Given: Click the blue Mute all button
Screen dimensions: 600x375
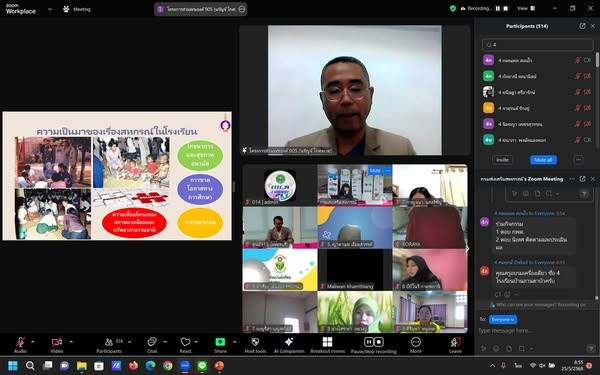Looking at the screenshot, I should [543, 160].
